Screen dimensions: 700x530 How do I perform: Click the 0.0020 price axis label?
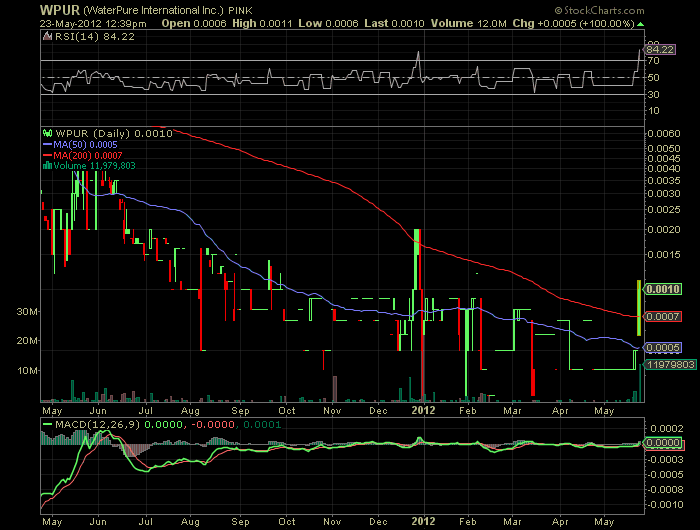[663, 230]
